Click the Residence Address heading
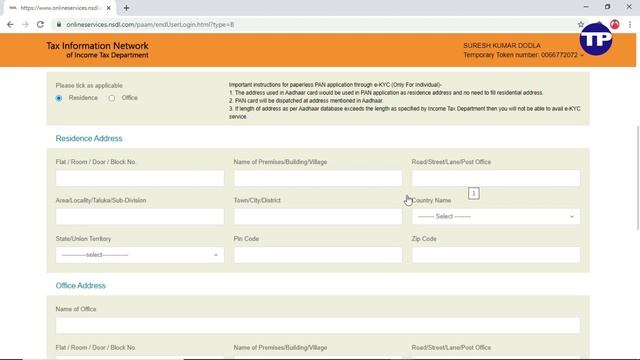 click(89, 138)
